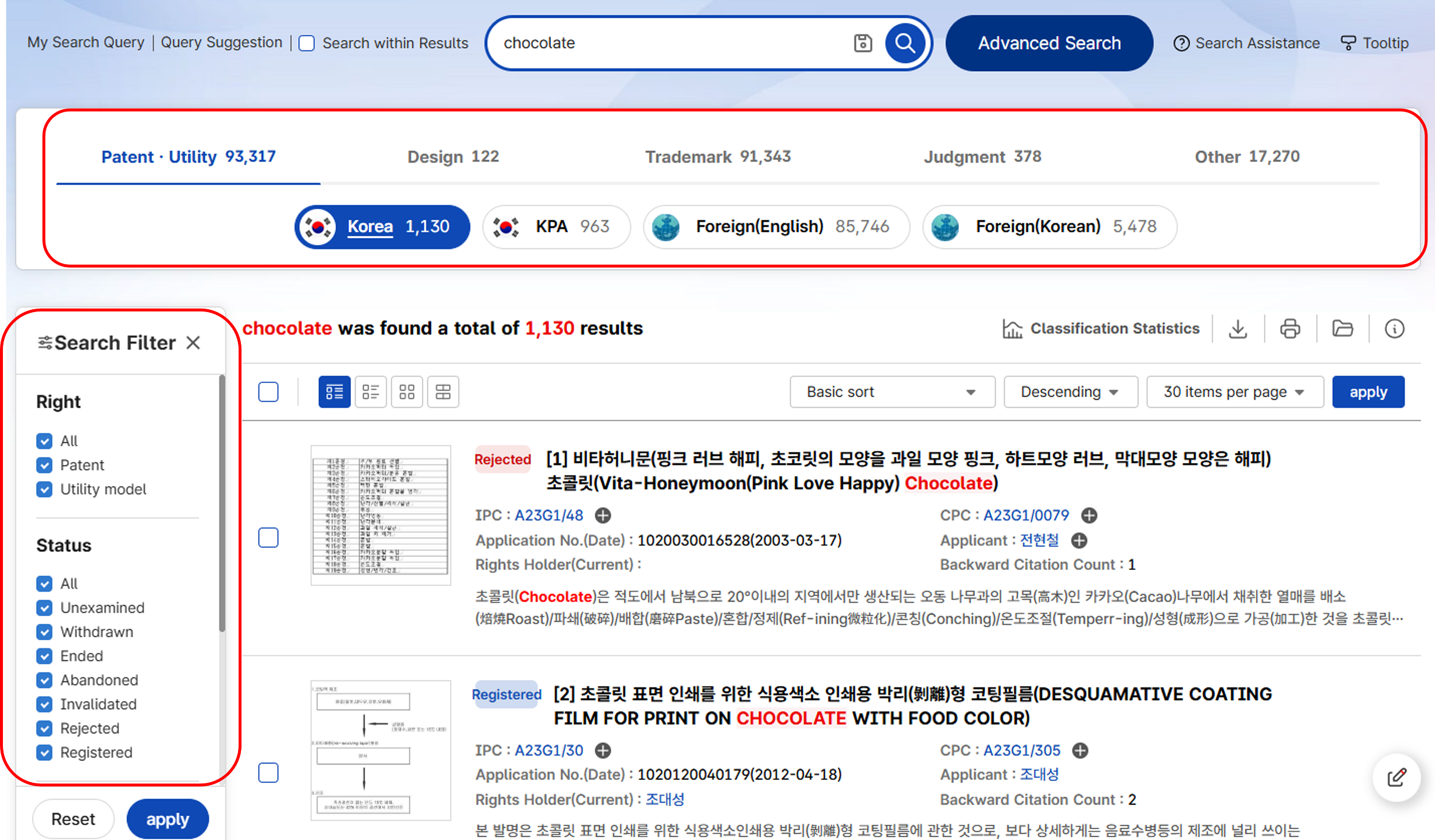Click the magnifier search button
Screen dimensions: 1435x840
coord(905,43)
